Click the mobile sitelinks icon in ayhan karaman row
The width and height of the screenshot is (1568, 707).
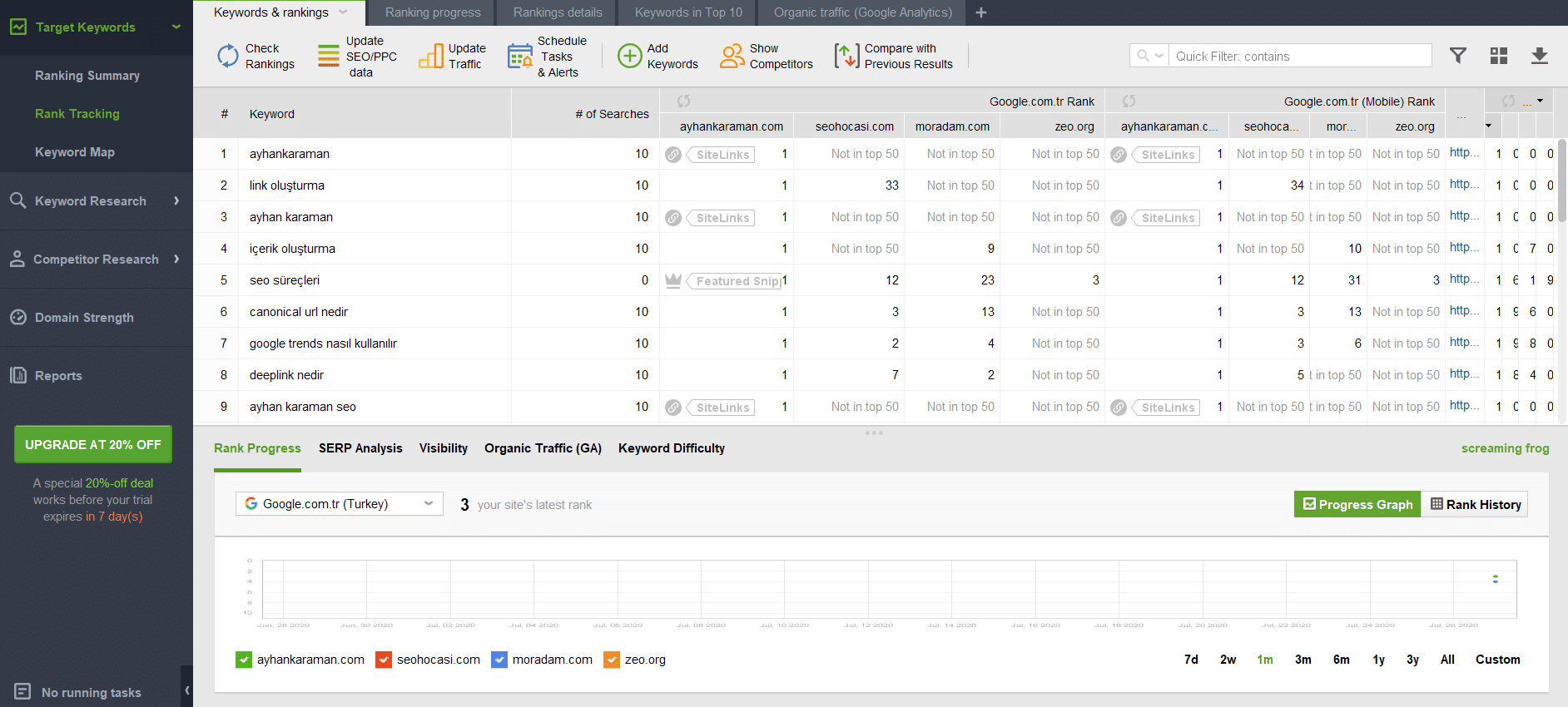[1119, 218]
